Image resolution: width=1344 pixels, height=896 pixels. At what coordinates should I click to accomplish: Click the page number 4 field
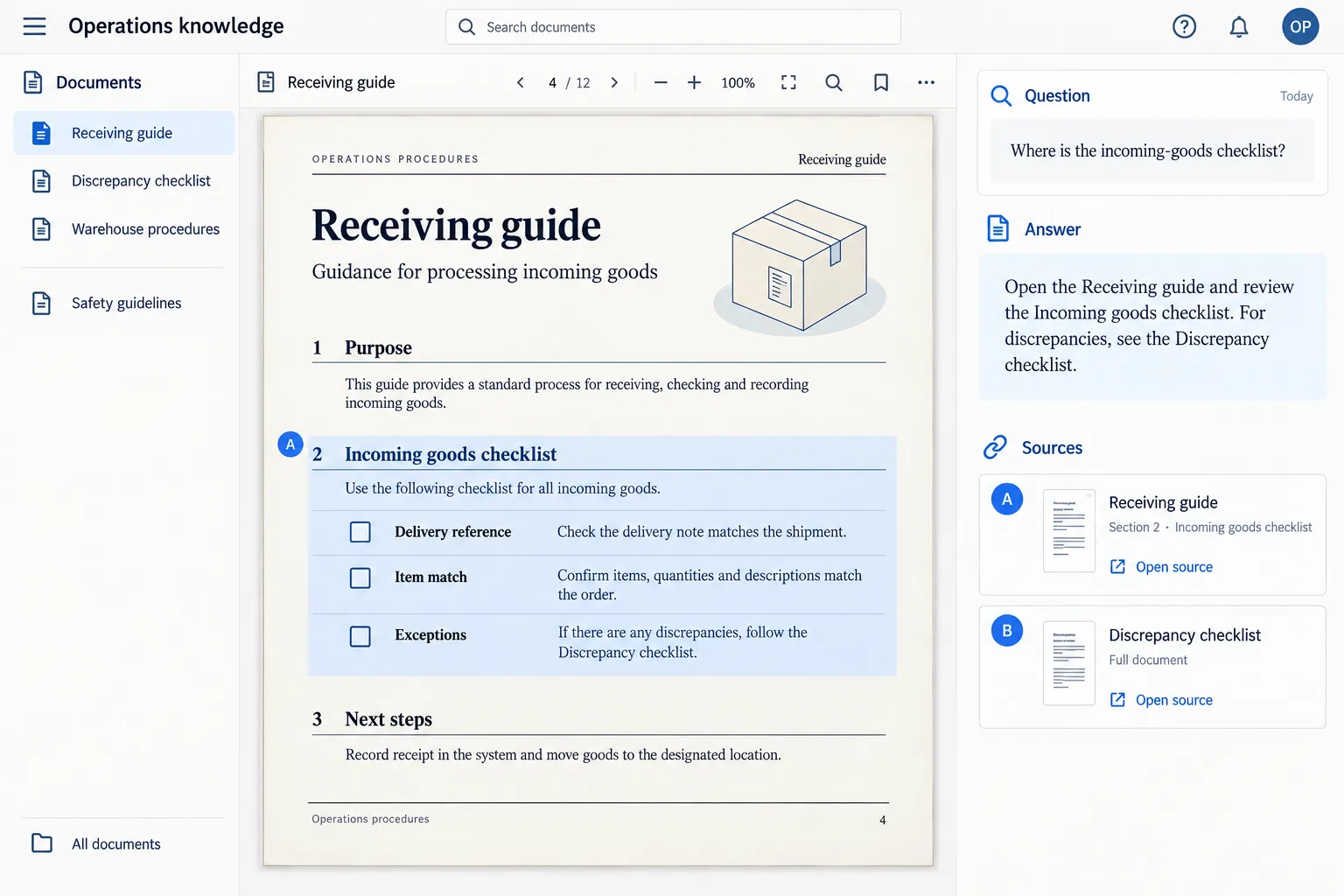(x=552, y=82)
